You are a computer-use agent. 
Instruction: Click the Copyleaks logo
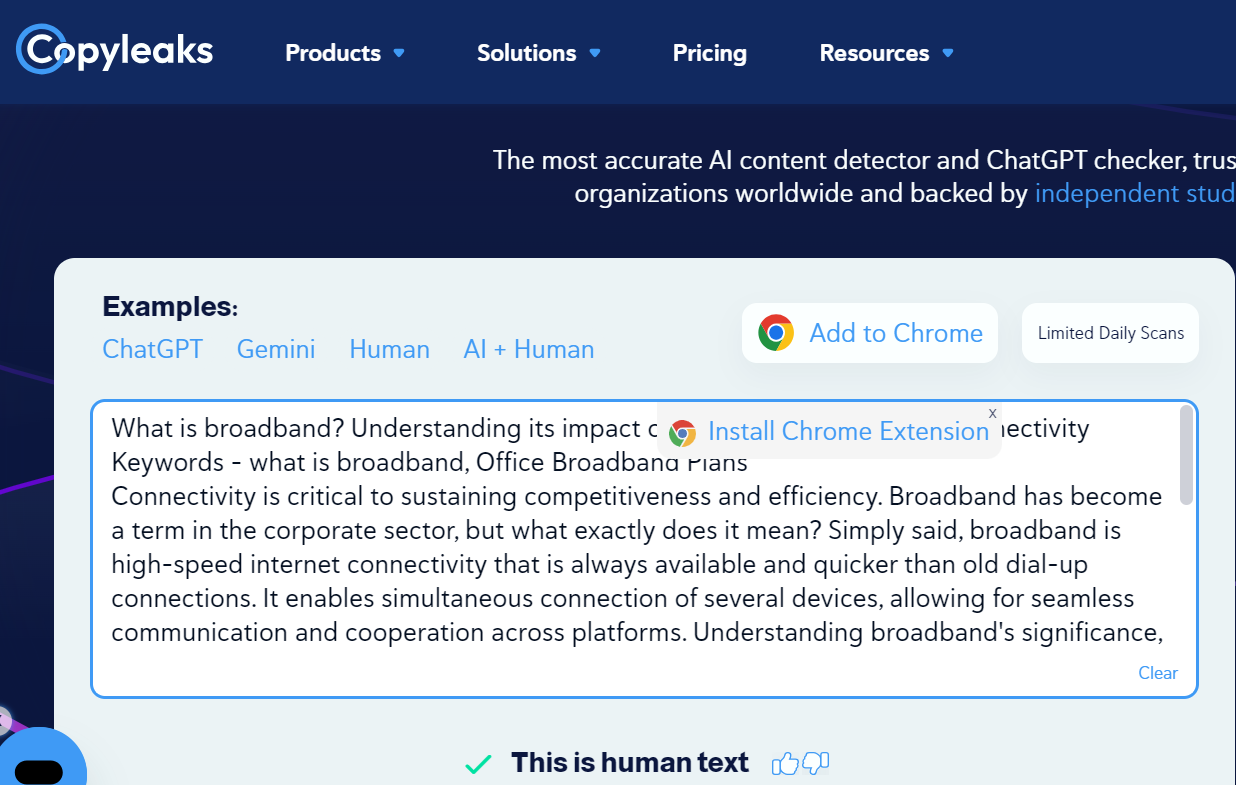(x=115, y=48)
